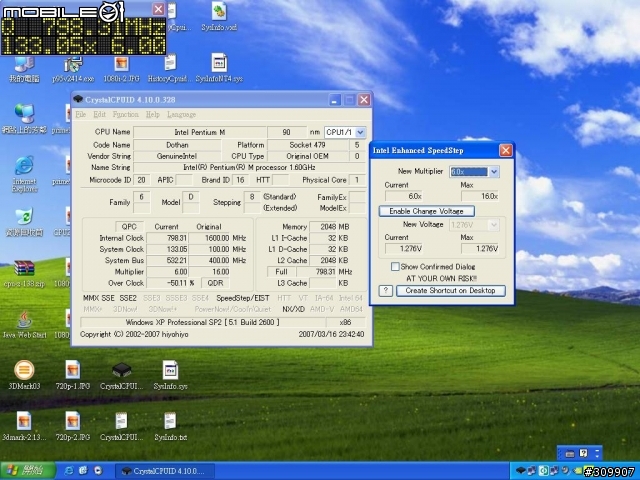The image size is (640, 480).
Task: Open the My Computer desktop icon
Action: (24, 69)
